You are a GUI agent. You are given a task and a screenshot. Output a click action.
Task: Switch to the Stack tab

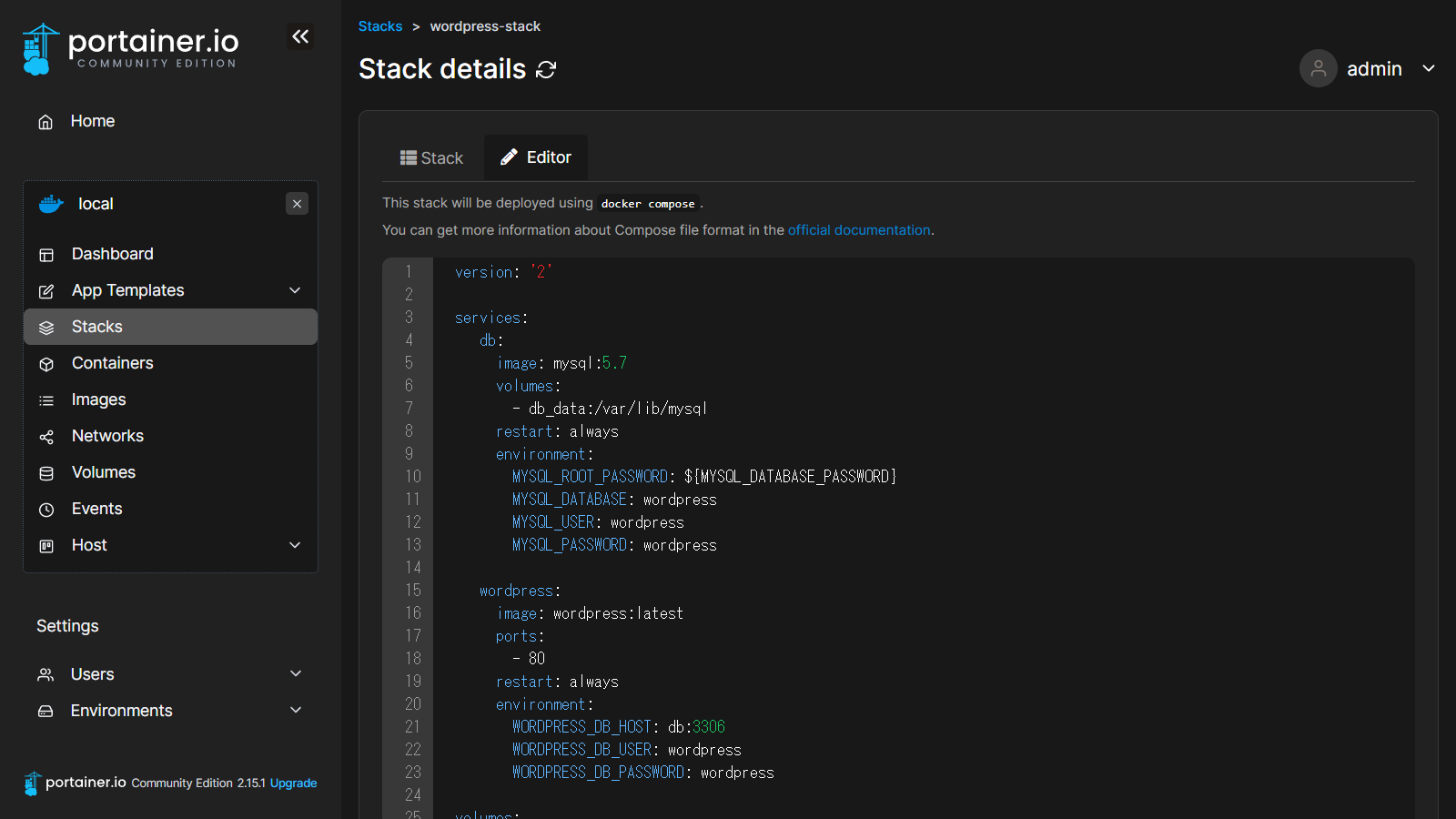(431, 158)
